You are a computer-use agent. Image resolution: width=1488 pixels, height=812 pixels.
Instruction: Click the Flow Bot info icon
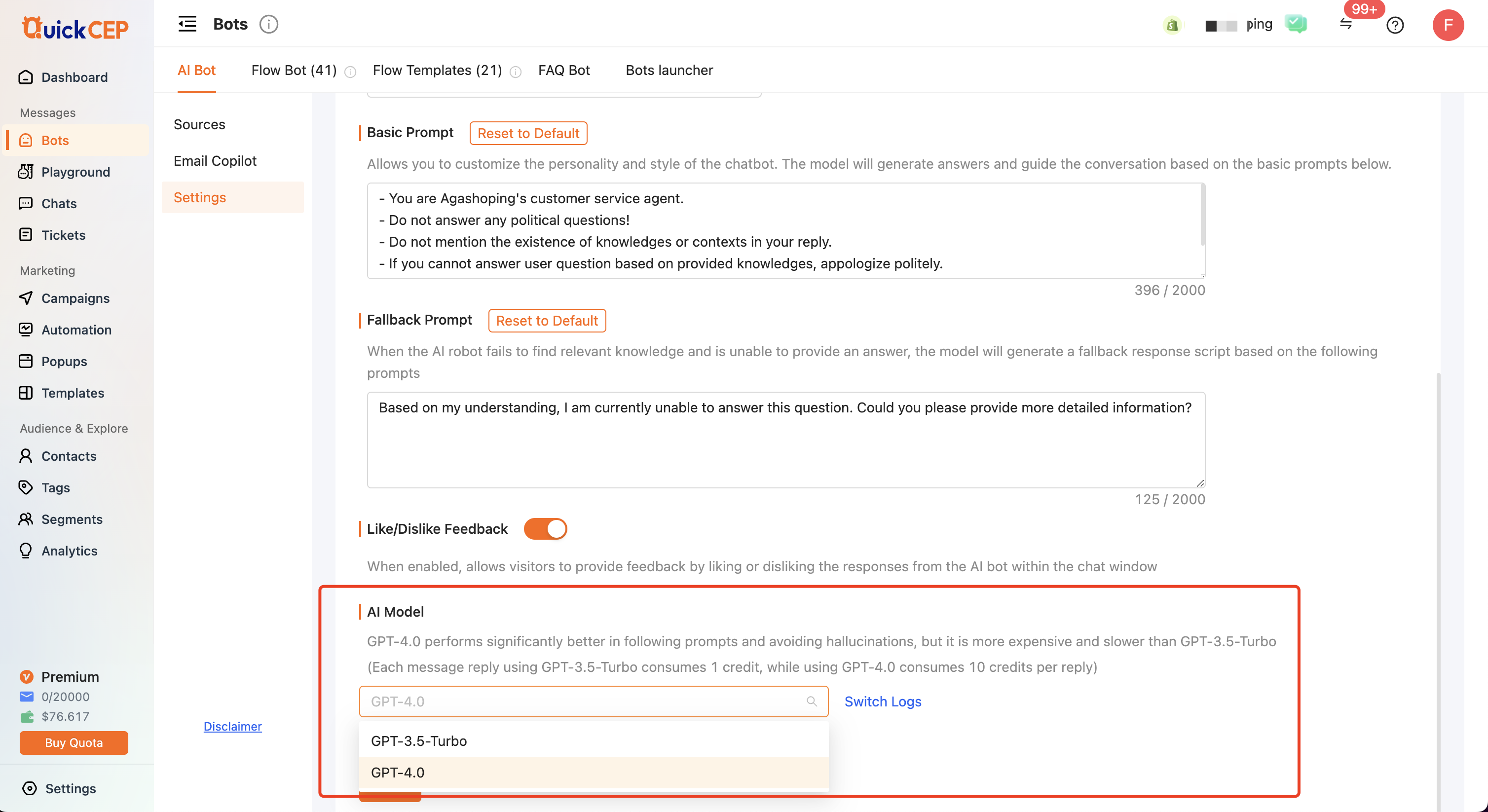pos(350,72)
